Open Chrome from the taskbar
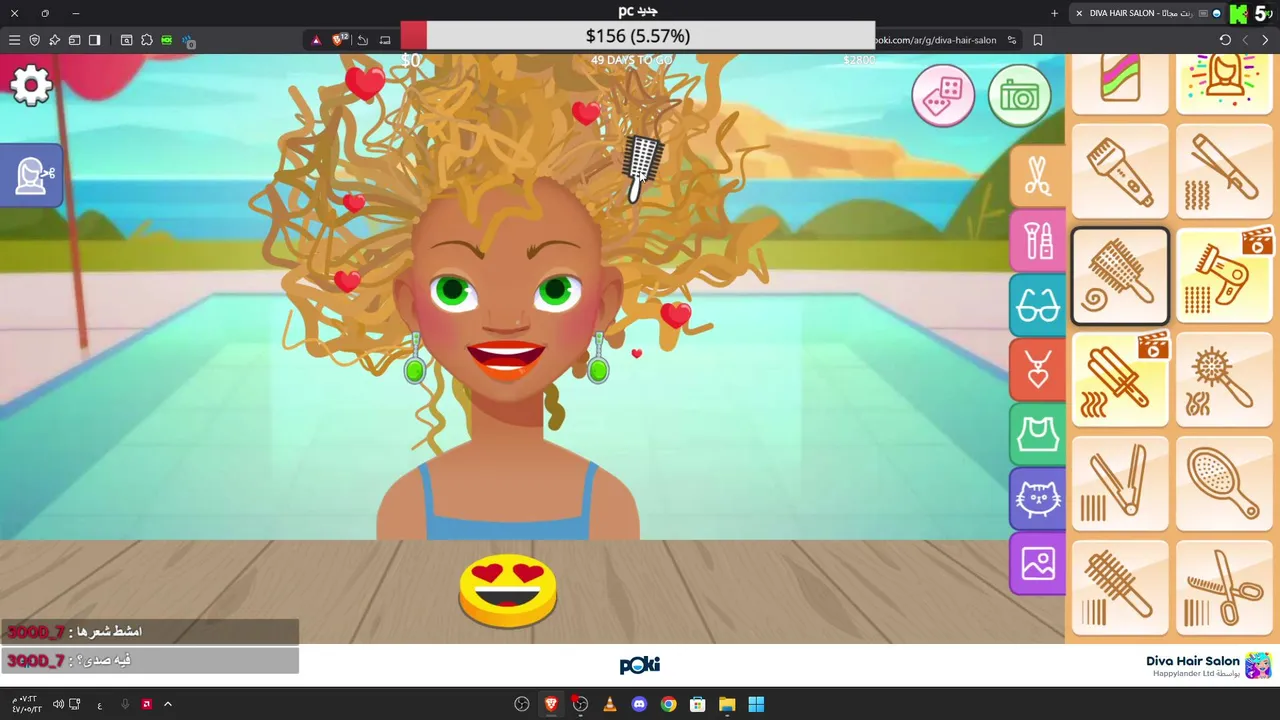 coord(668,704)
